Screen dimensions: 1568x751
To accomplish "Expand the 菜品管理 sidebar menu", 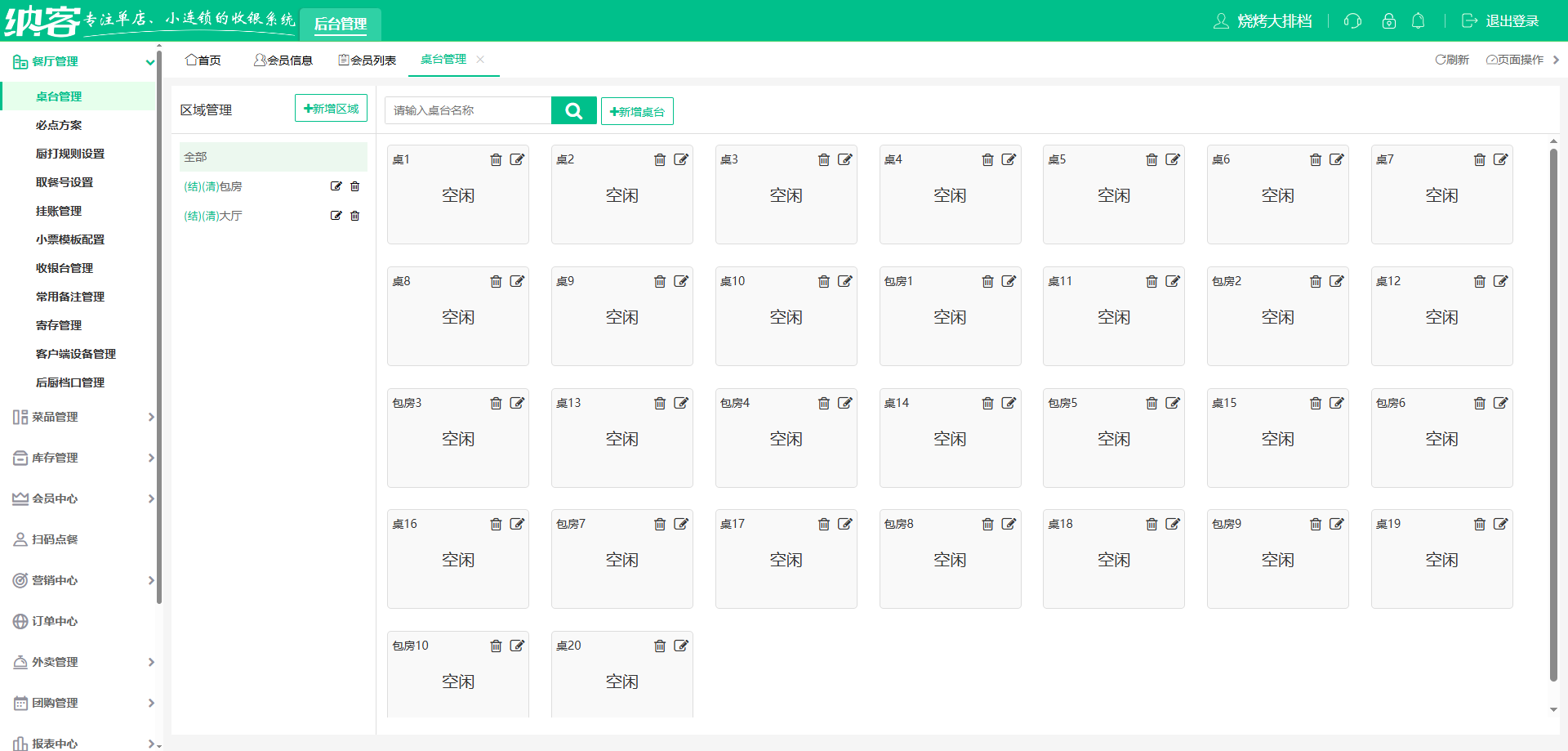I will click(82, 417).
